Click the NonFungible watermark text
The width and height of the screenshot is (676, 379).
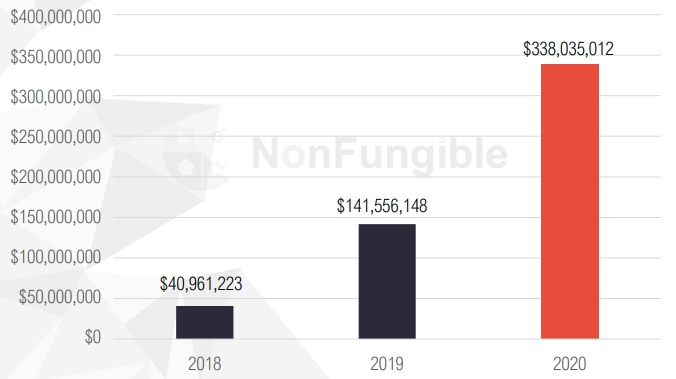[379, 154]
